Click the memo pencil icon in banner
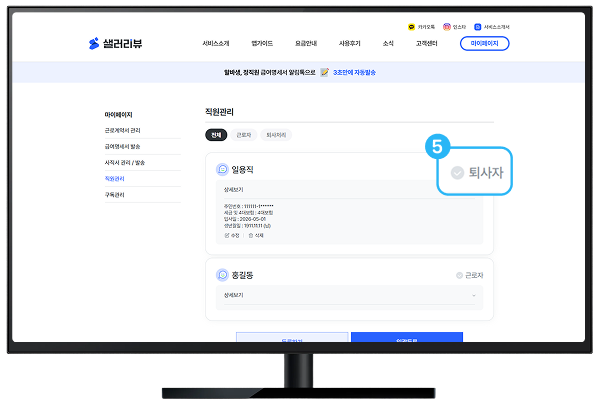This screenshot has width=600, height=405. pos(324,72)
